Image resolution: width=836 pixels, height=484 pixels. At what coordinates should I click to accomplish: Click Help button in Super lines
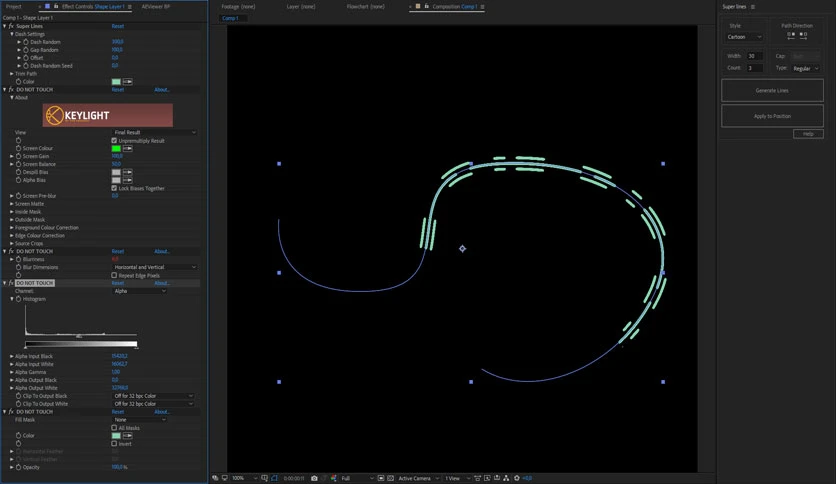[x=808, y=134]
